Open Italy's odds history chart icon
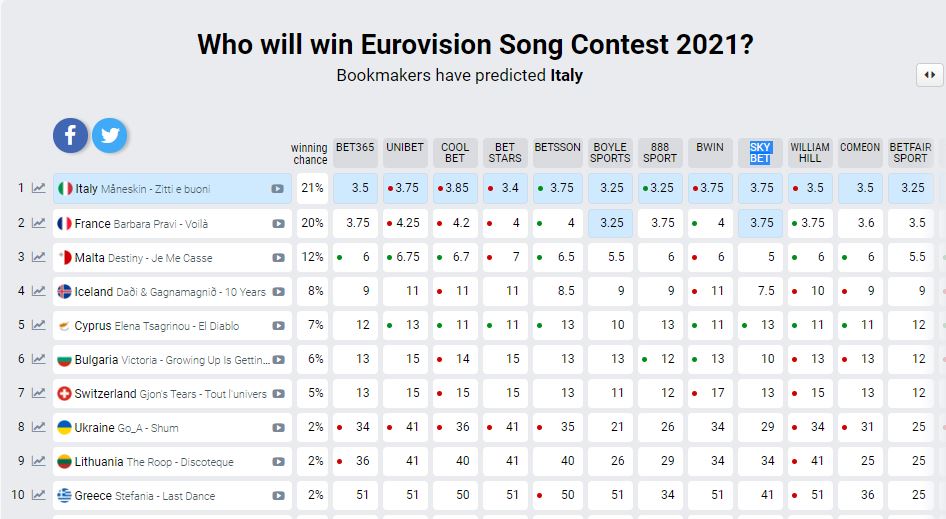Screen dimensions: 946x519 point(39,188)
